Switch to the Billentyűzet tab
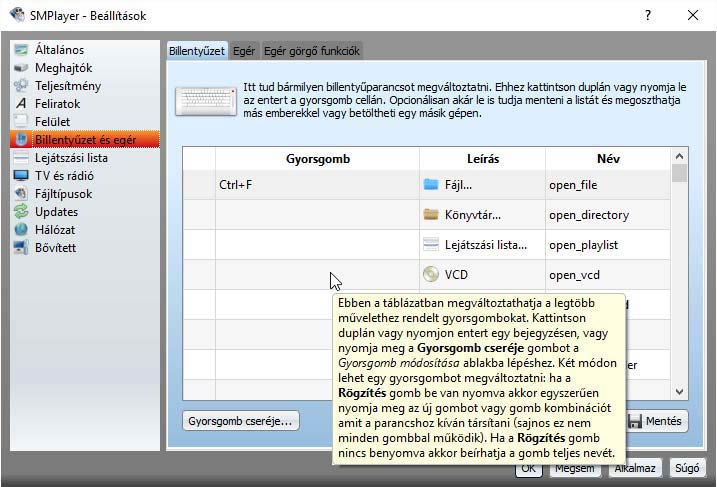 (197, 51)
